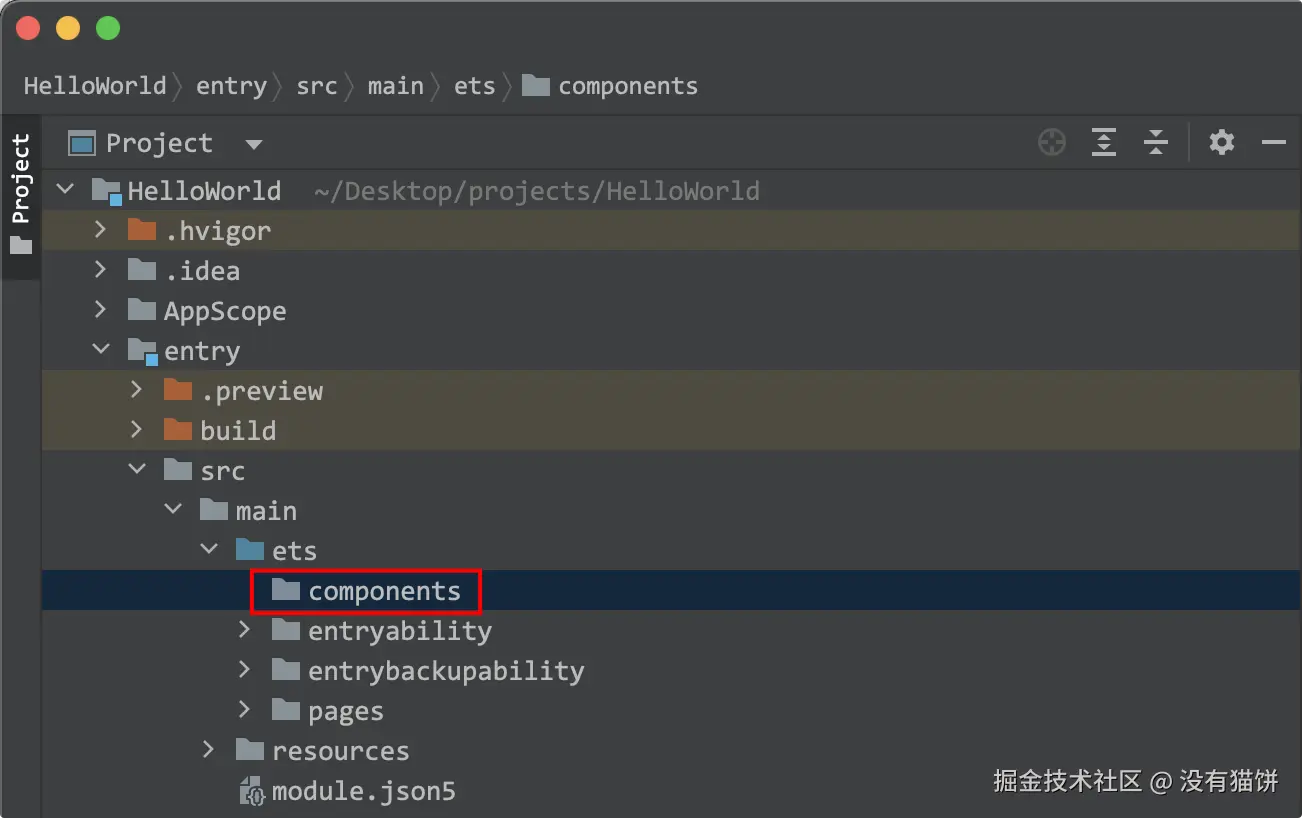This screenshot has height=818, width=1302.
Task: Open Project panel gear settings
Action: pos(1222,143)
